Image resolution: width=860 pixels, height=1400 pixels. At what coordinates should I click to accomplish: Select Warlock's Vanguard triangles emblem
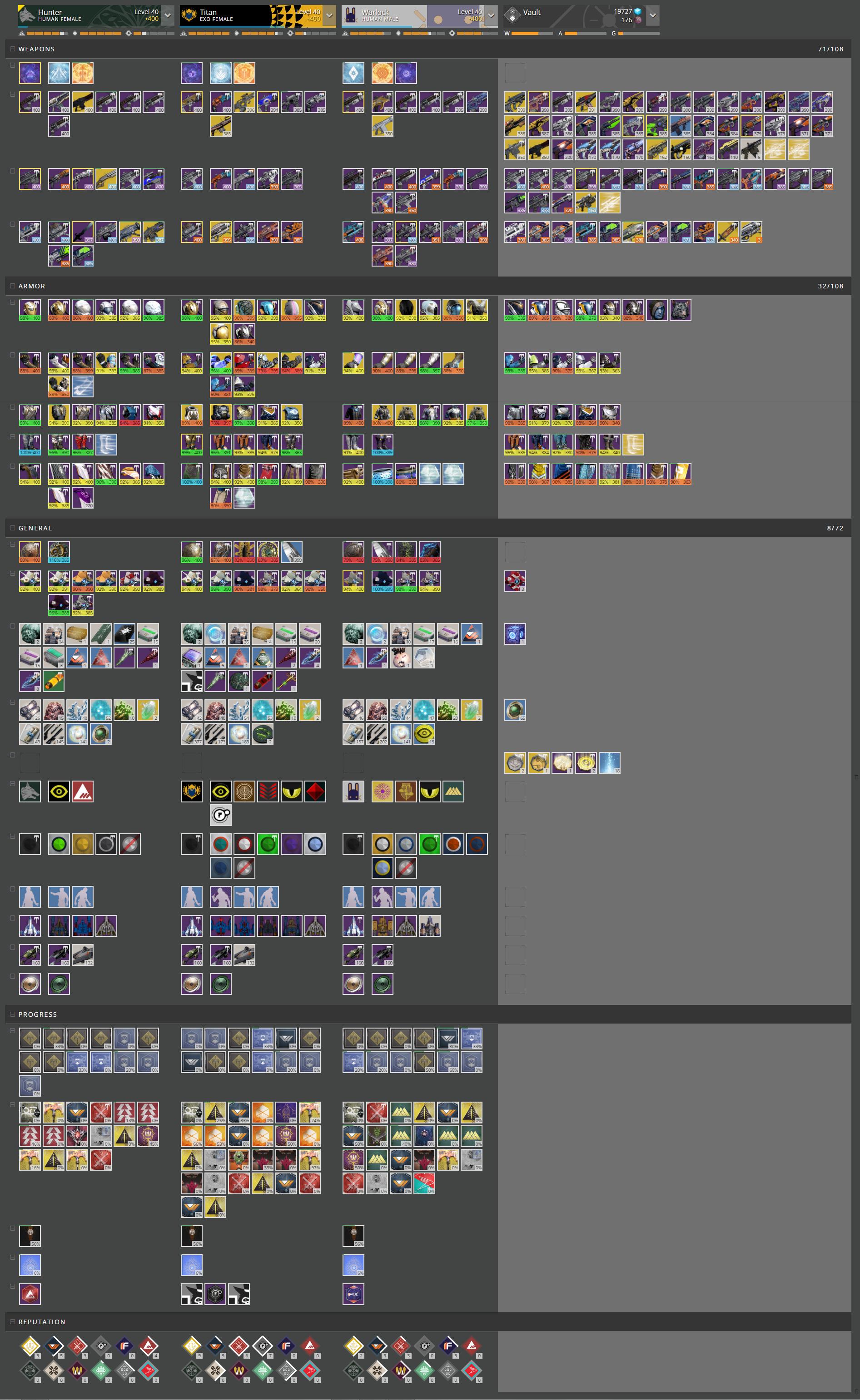point(453,791)
